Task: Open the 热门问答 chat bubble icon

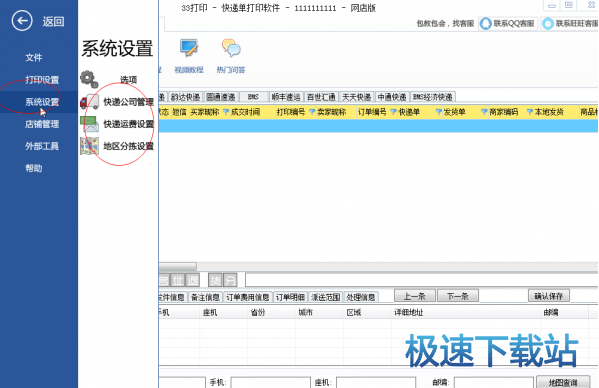Action: click(x=231, y=48)
